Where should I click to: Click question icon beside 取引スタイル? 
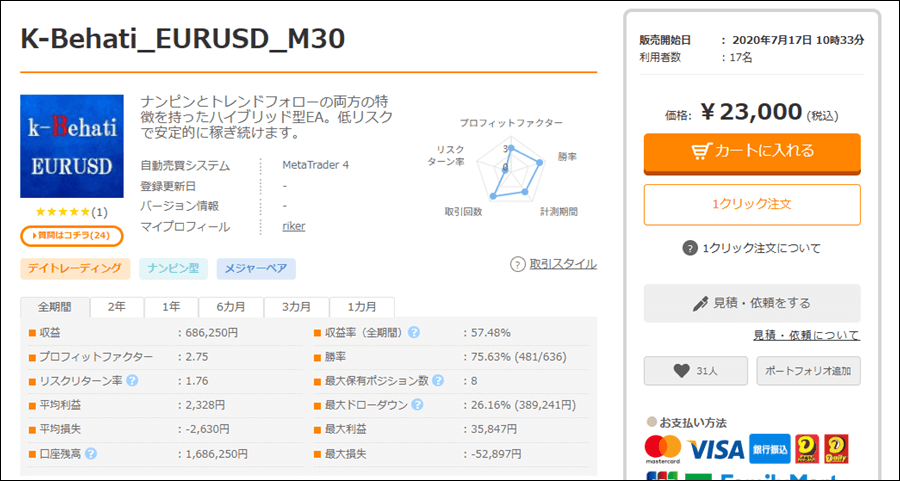[517, 264]
